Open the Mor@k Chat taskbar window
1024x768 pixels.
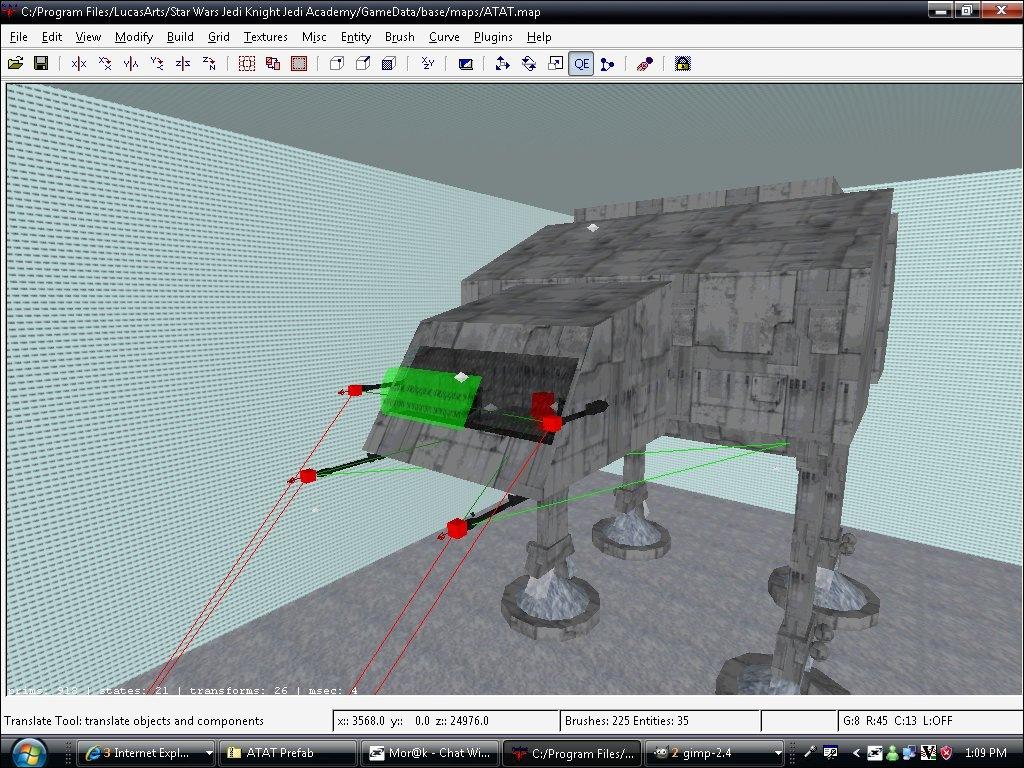point(429,753)
